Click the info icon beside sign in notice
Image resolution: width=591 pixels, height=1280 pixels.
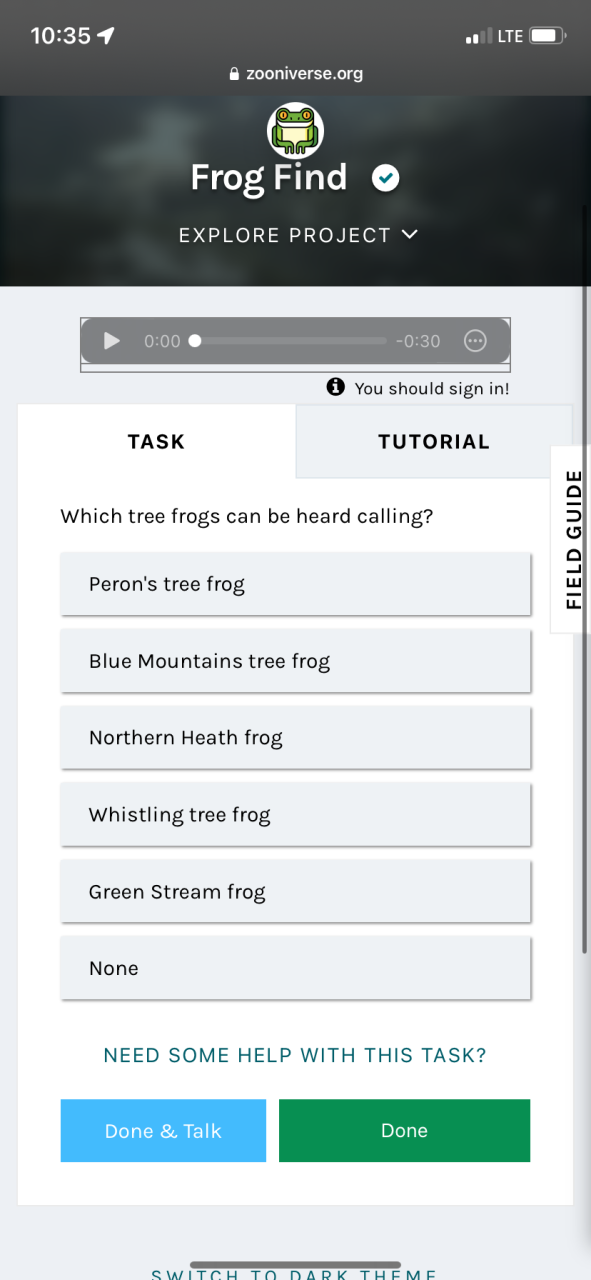tap(336, 387)
